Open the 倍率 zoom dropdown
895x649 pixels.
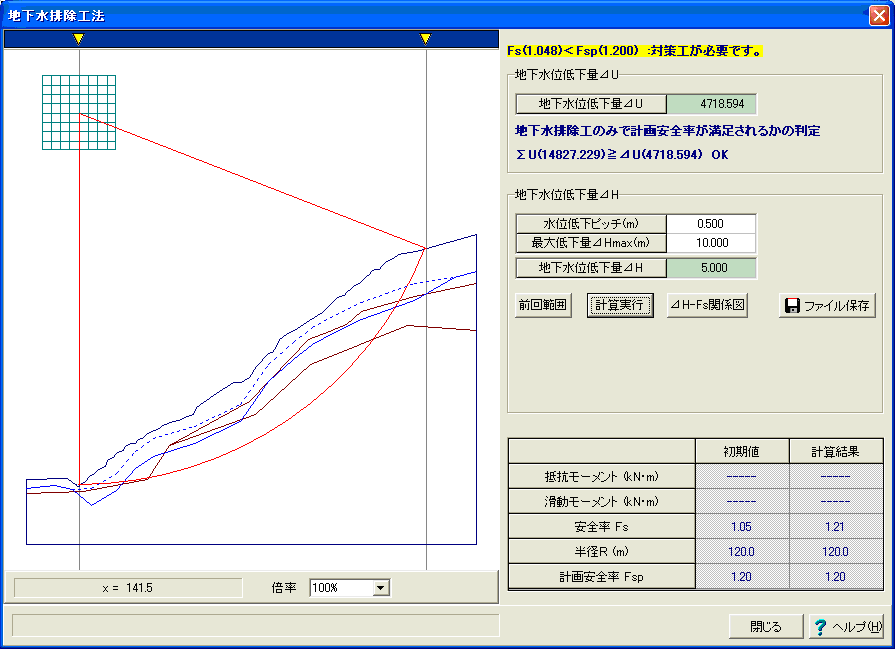point(381,587)
